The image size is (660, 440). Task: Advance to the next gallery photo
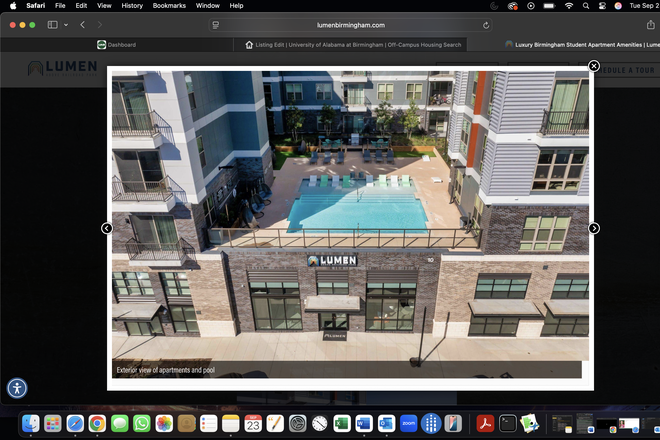593,228
